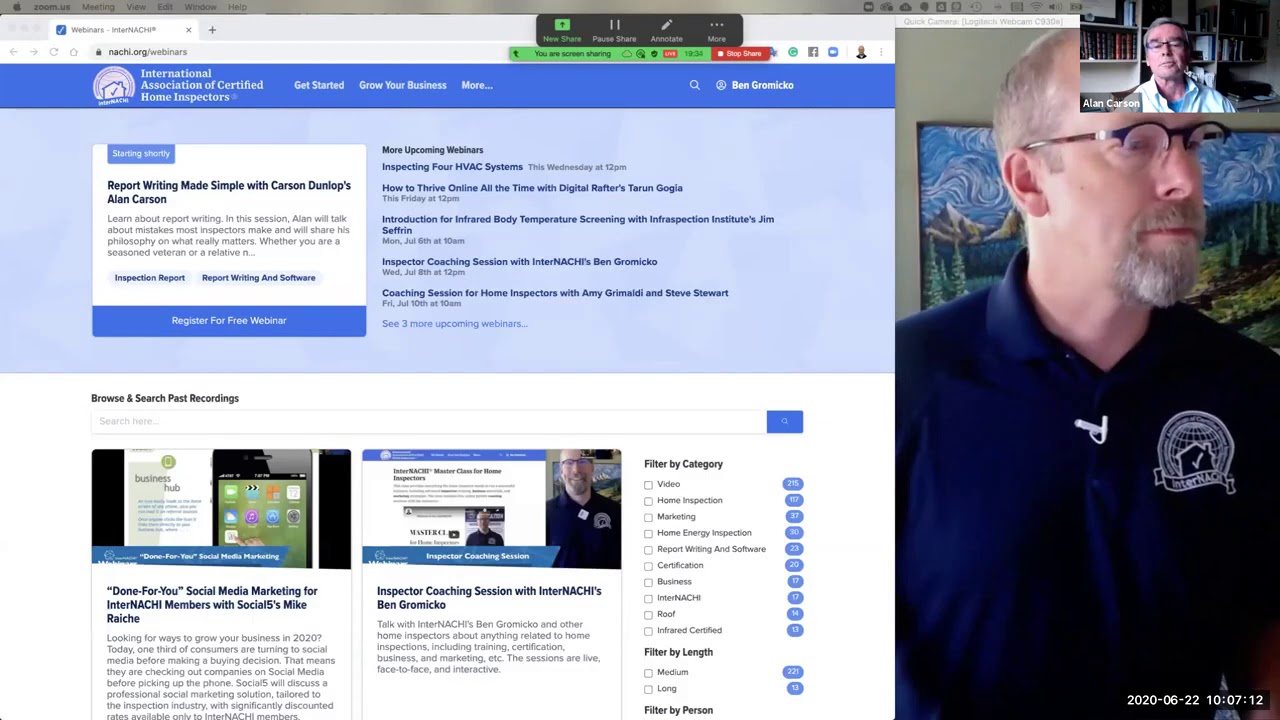
Task: Open How to Thrive Online webinar link
Action: (x=532, y=188)
